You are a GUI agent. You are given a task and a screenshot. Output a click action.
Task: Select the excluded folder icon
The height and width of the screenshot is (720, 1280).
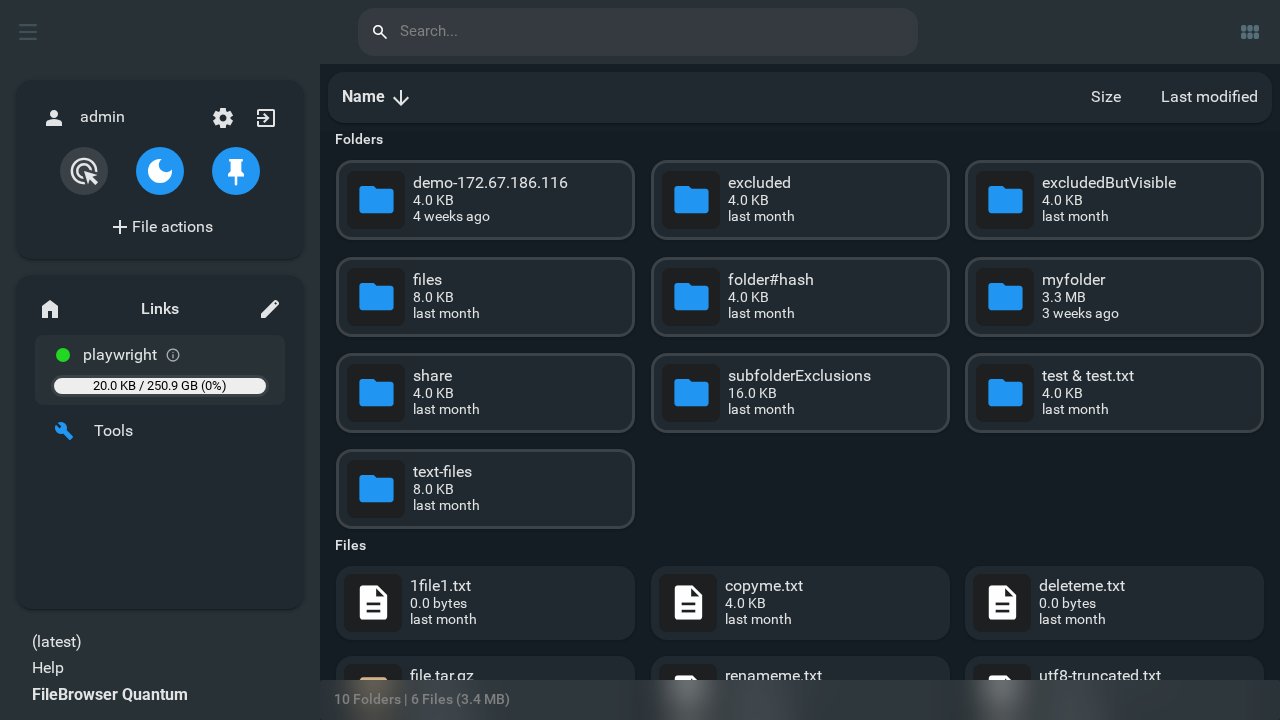pyautogui.click(x=691, y=200)
